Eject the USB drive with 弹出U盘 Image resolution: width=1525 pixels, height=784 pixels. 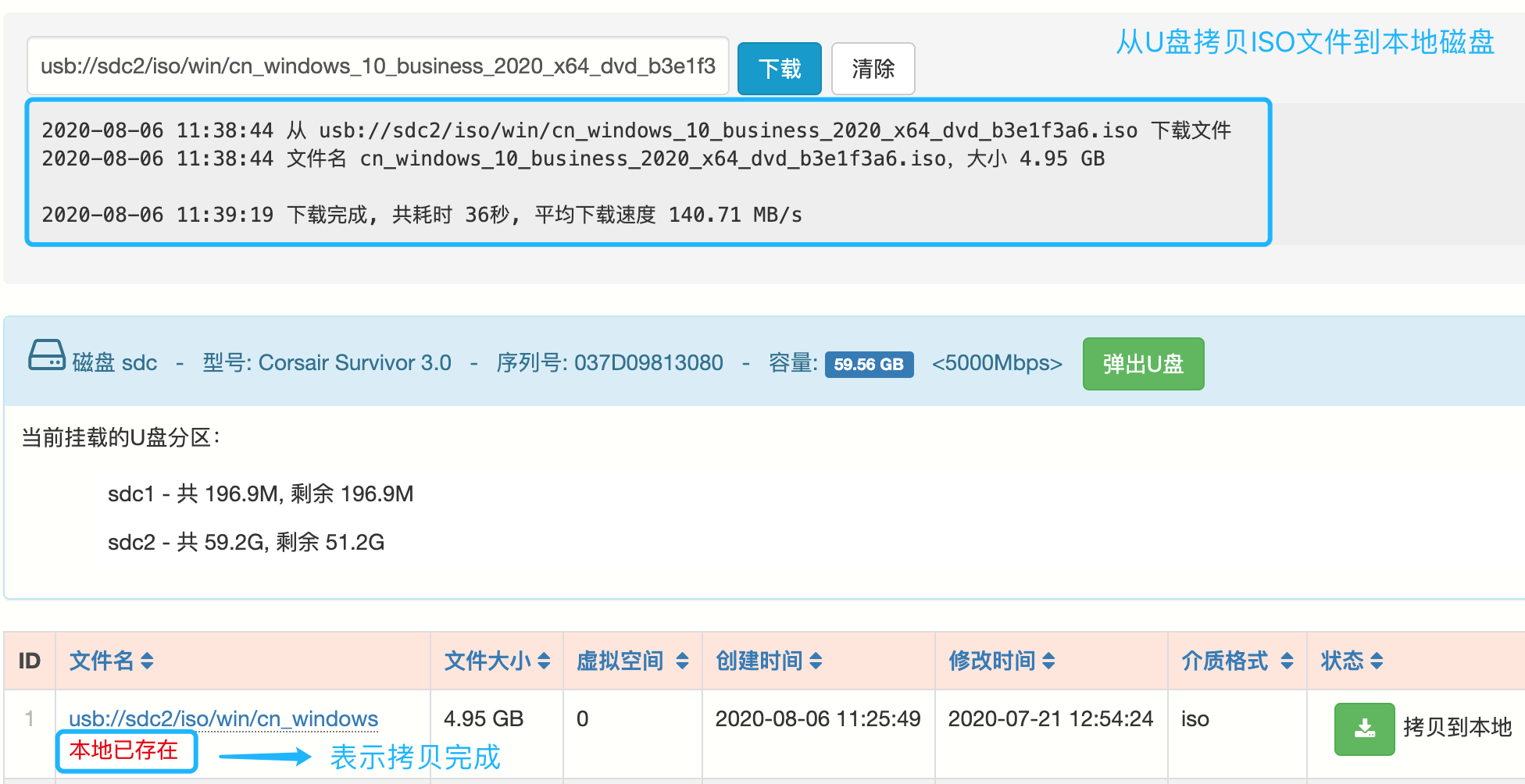1142,364
